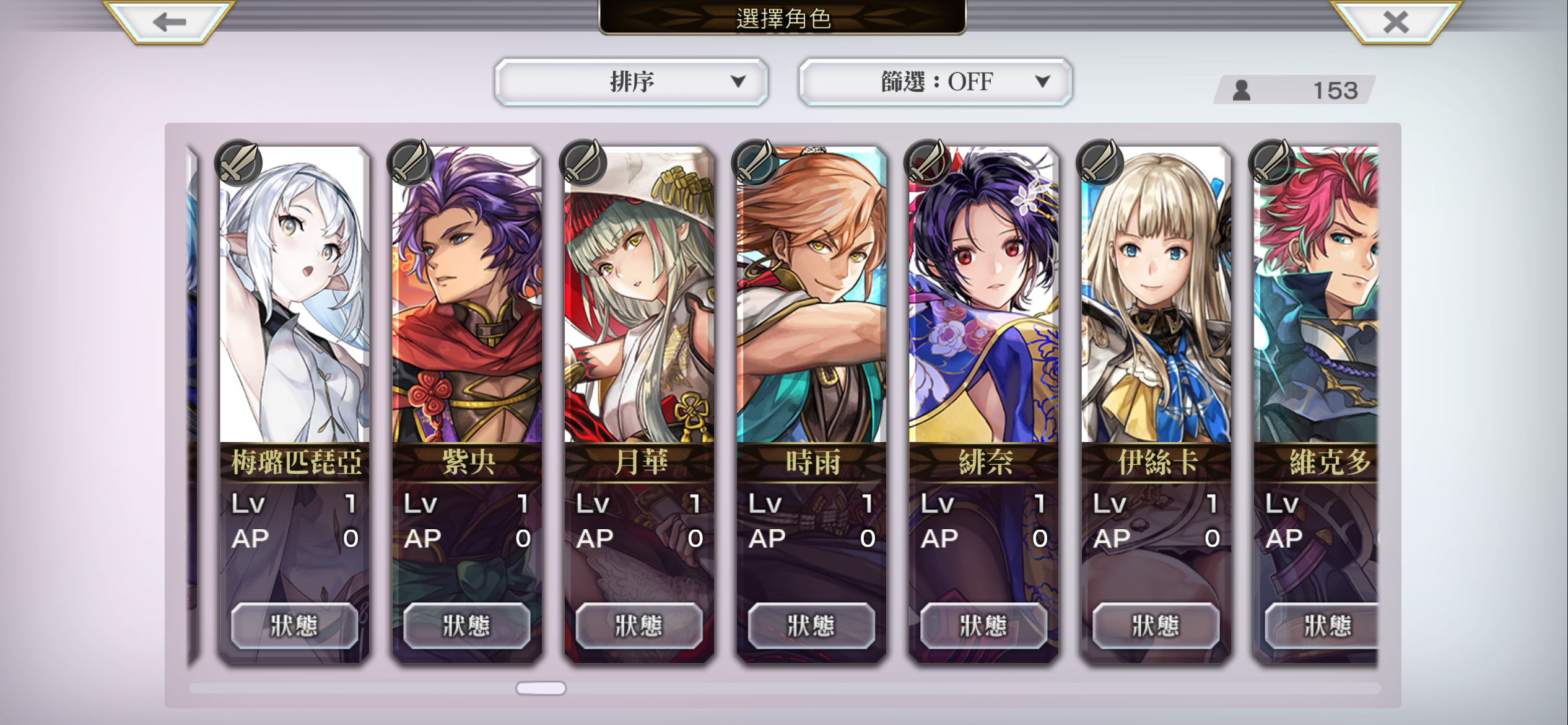The image size is (1568, 725).
Task: Click sword class icon on 梅璐匹琵亞 card
Action: (238, 163)
